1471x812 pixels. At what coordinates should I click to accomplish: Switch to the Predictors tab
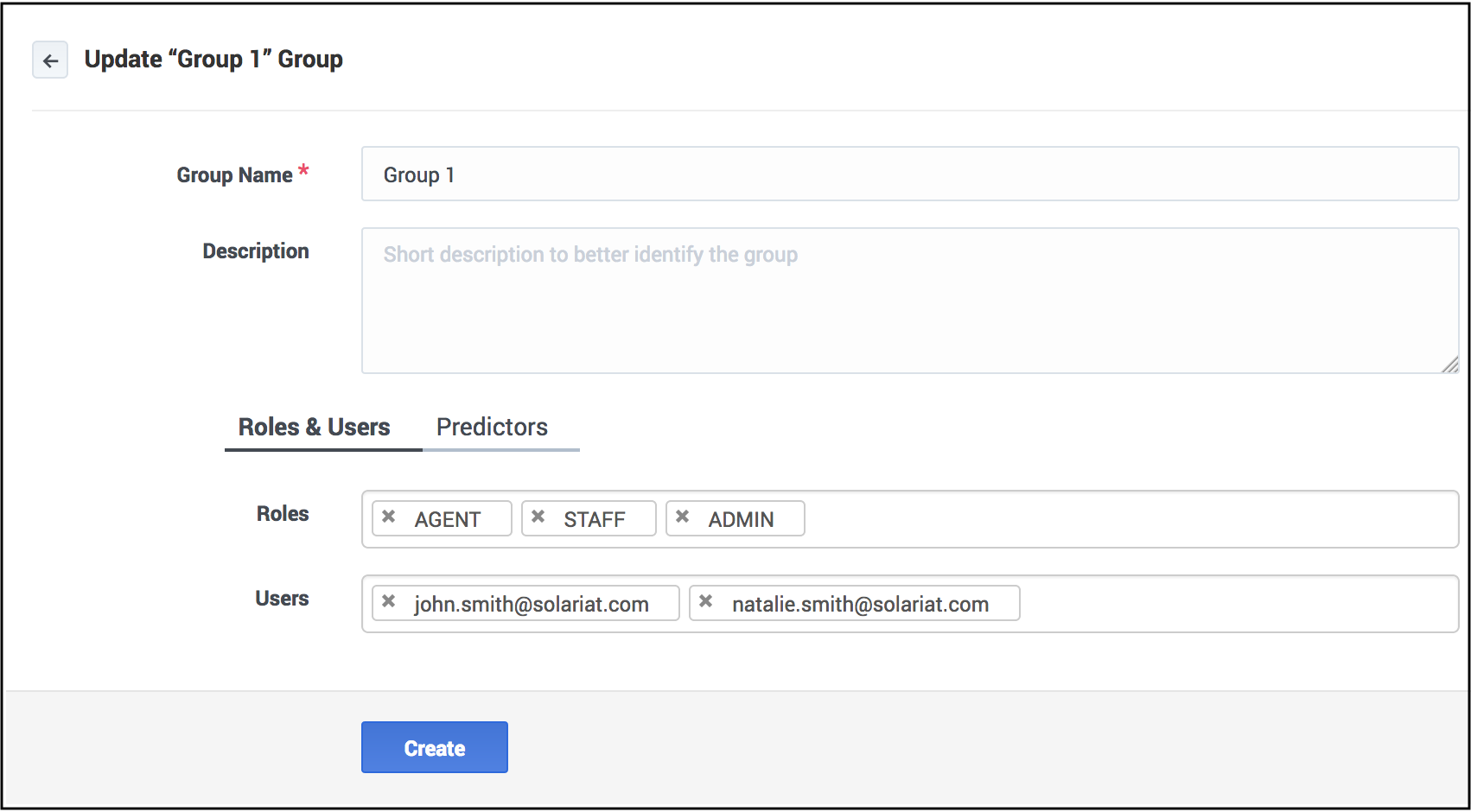click(x=492, y=427)
